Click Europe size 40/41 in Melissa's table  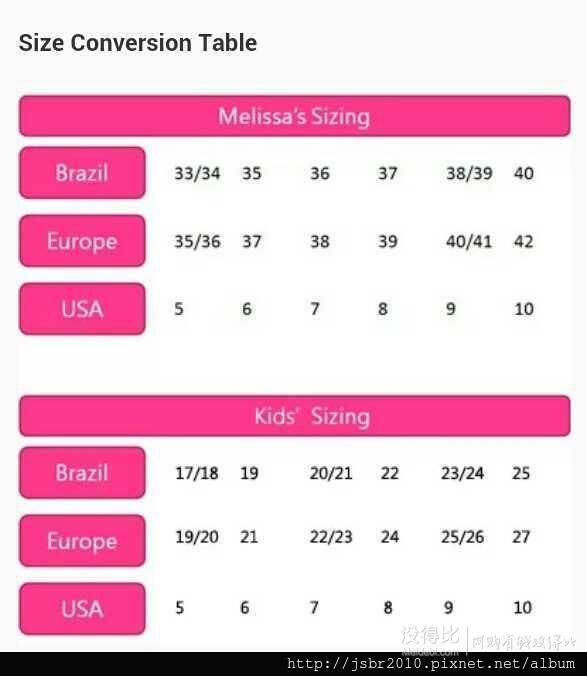coord(469,241)
